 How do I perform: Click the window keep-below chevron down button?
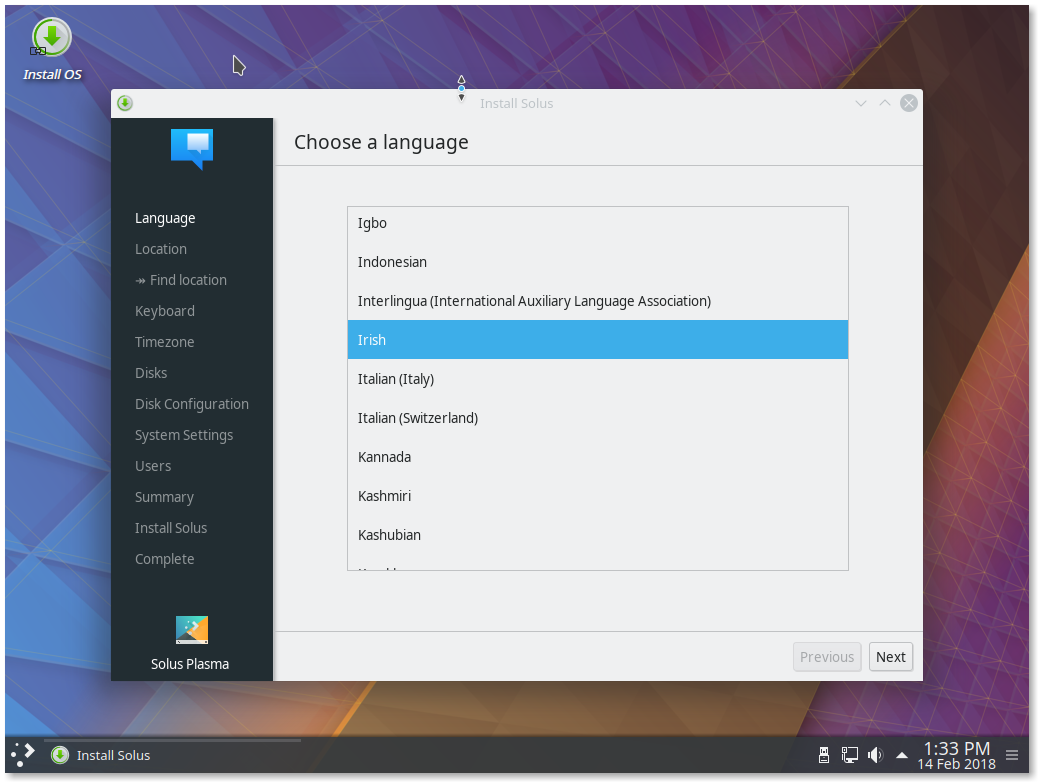point(861,103)
